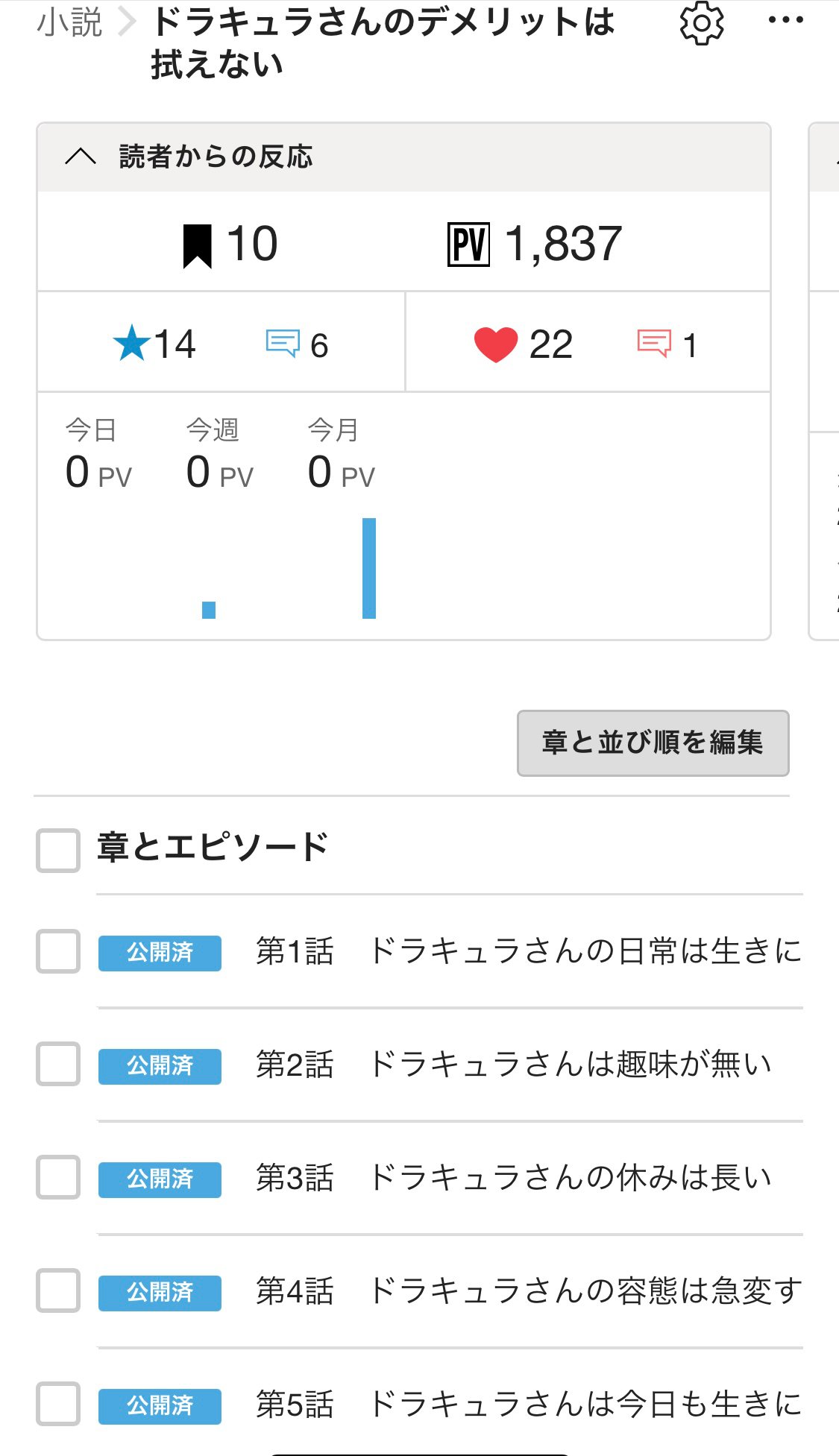Collapse the 読者からの反応 panel chevron
This screenshot has height=1456, width=839.
coord(81,157)
